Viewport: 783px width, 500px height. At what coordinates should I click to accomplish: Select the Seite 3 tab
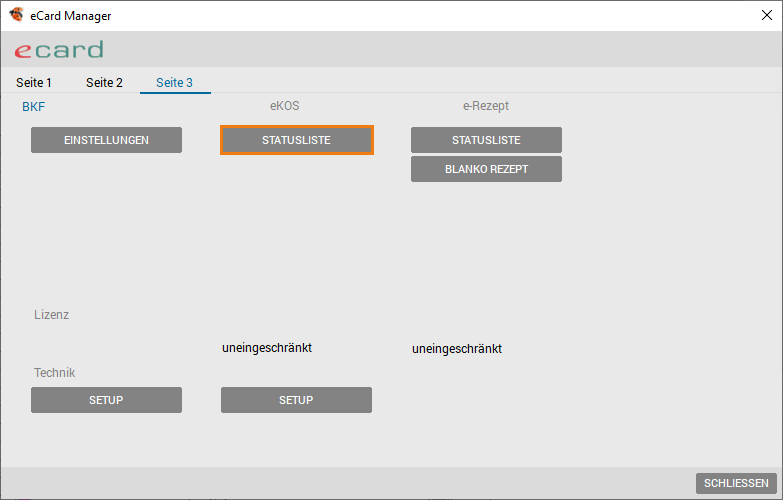[x=174, y=82]
